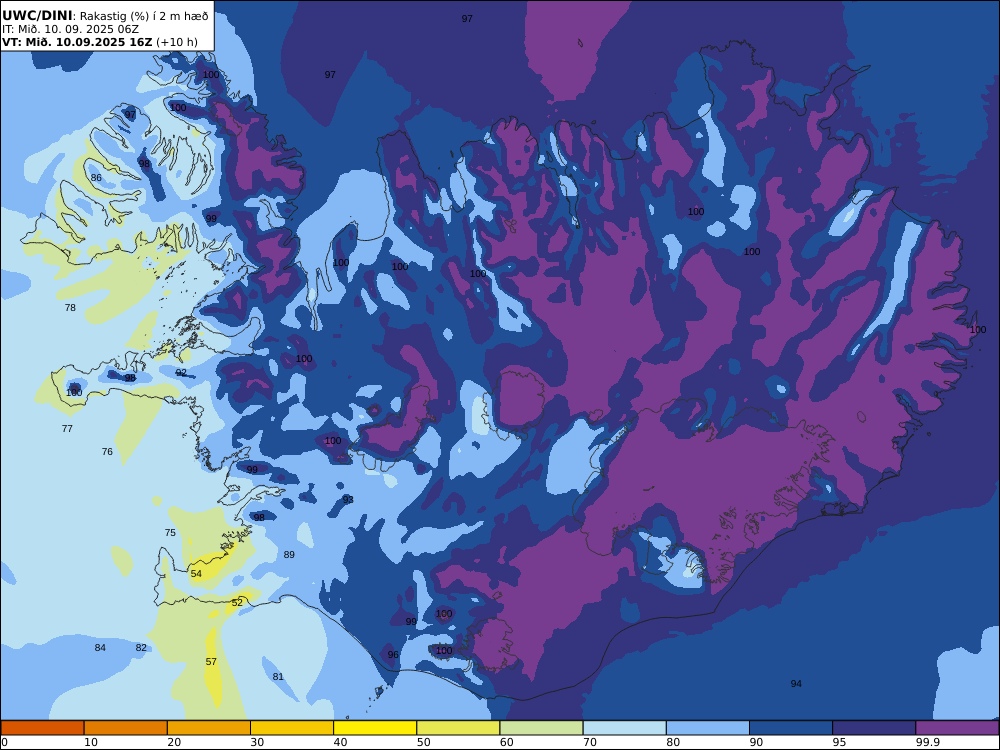Pick the purple 99.9+ legend swatch
Screen dimensions: 1000x750
[957, 728]
